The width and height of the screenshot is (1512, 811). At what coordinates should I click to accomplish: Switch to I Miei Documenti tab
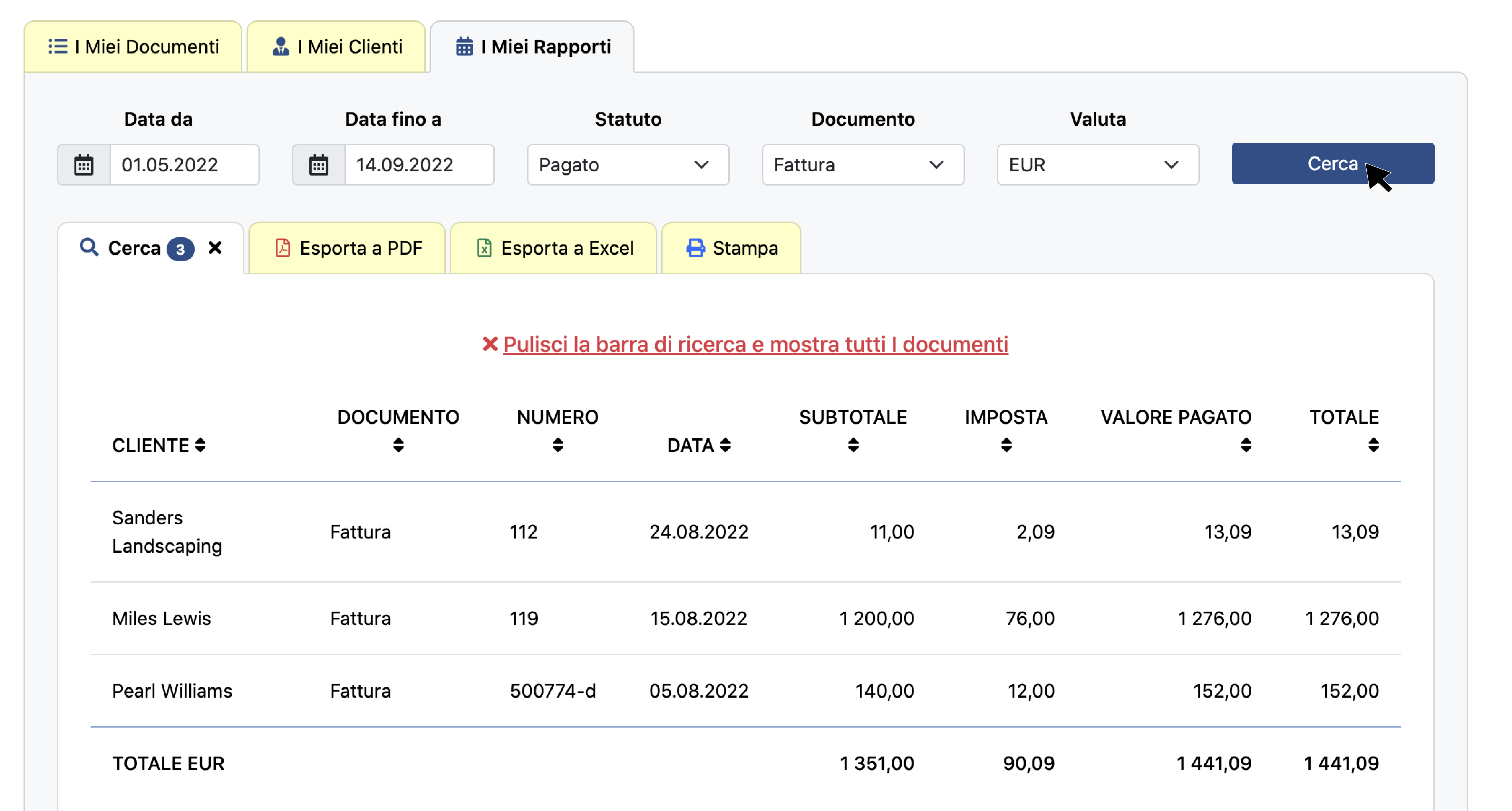(x=133, y=47)
